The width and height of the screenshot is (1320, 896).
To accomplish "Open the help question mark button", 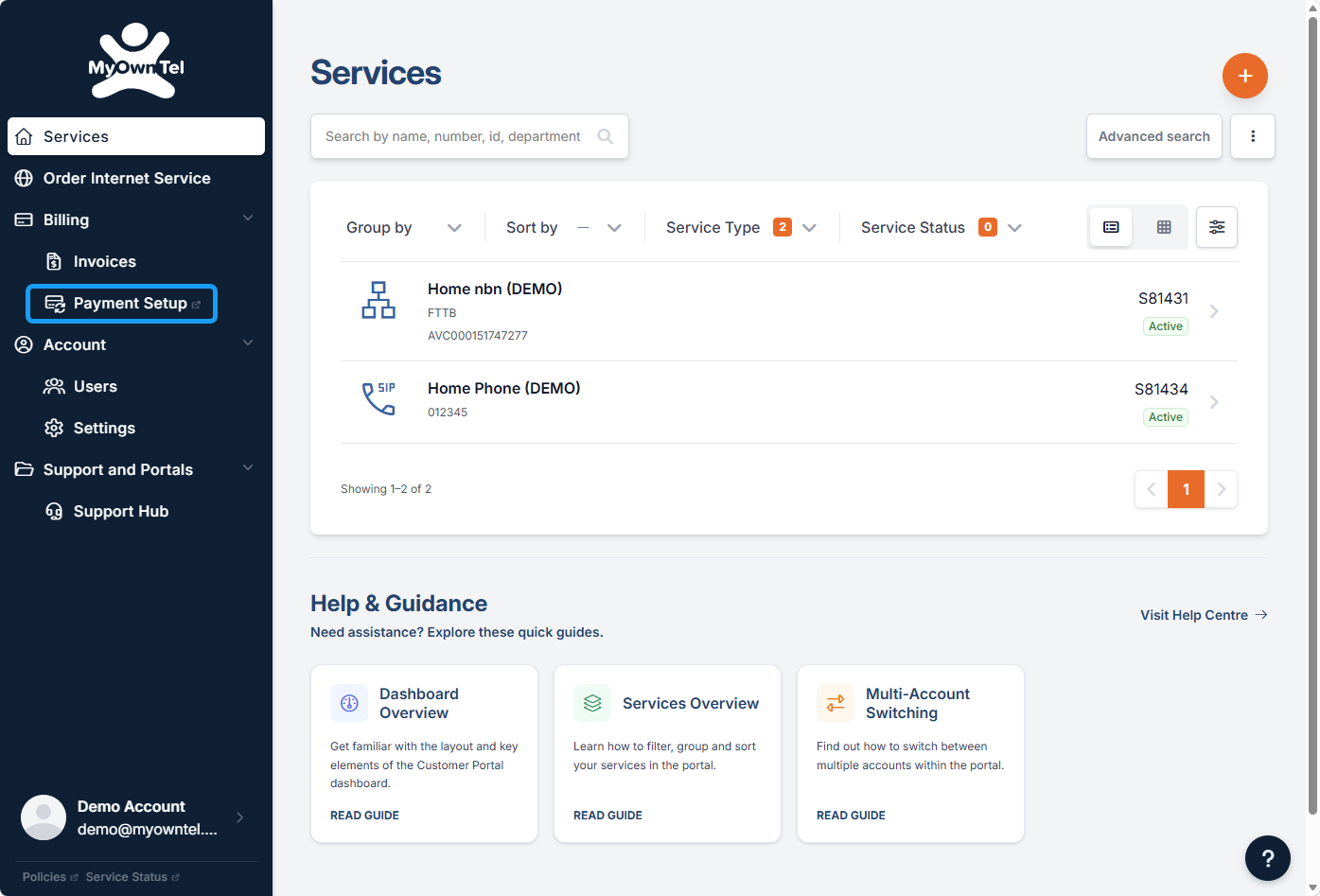I will pyautogui.click(x=1268, y=858).
